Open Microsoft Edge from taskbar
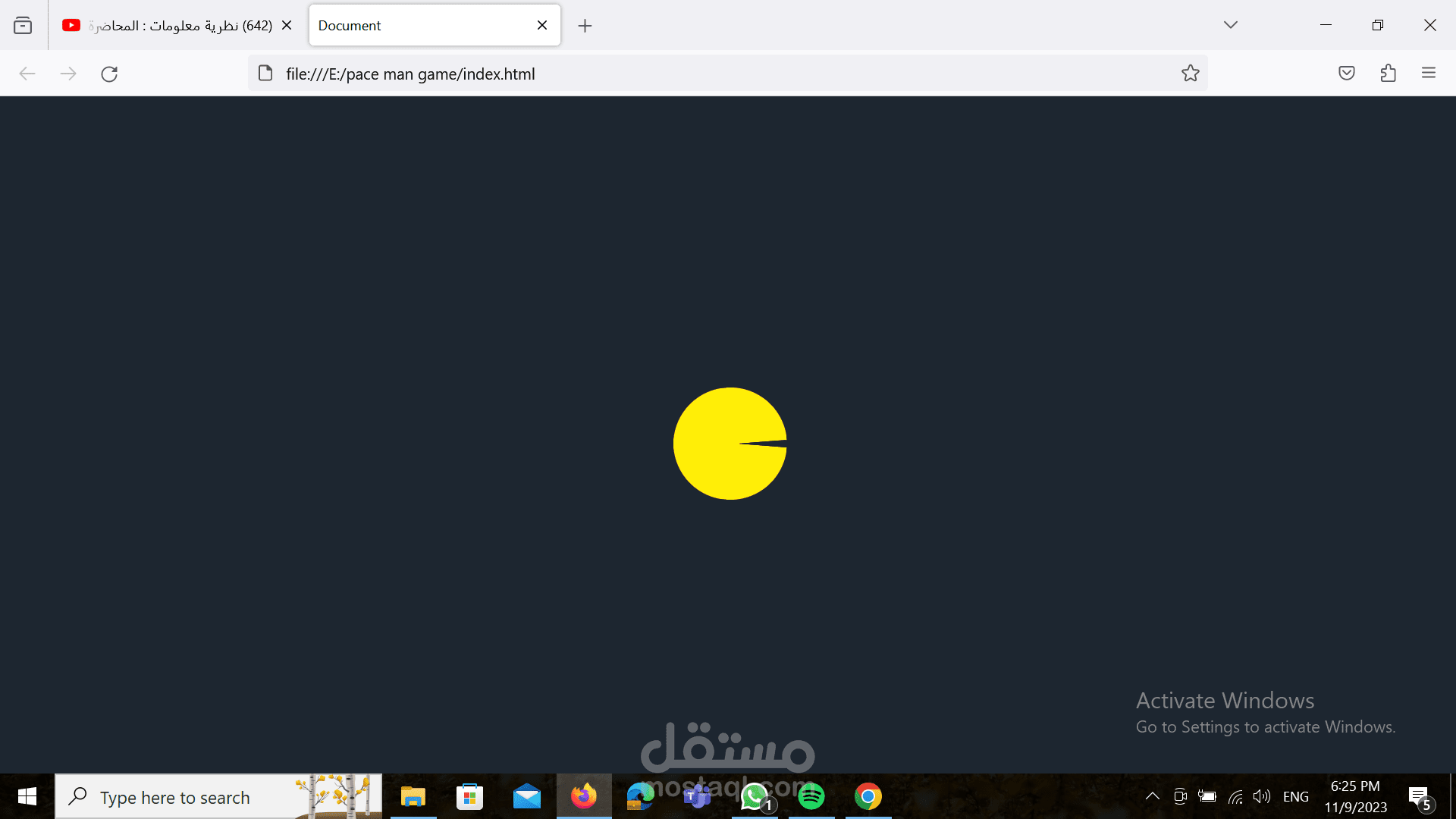Image resolution: width=1456 pixels, height=819 pixels. click(x=641, y=796)
